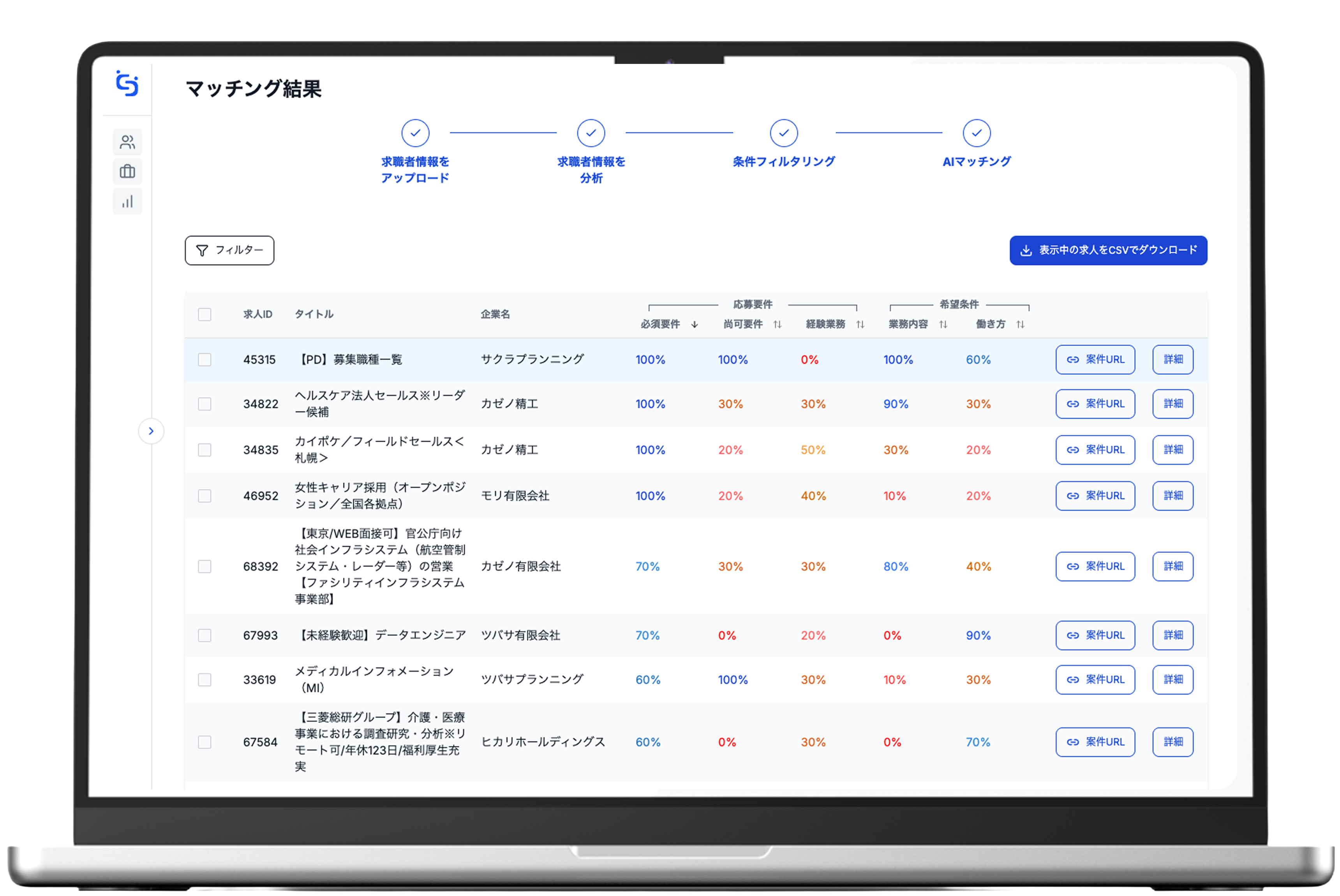This screenshot has width=1340, height=896.
Task: Sort by 必須要件 using the down arrow
Action: point(694,325)
